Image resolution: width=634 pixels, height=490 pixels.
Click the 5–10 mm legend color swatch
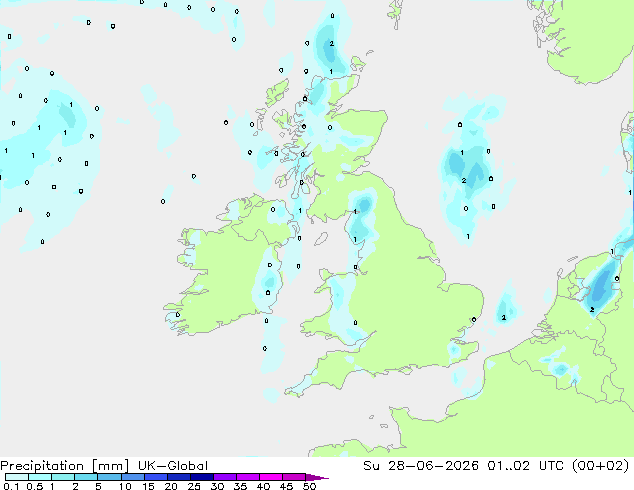click(110, 477)
